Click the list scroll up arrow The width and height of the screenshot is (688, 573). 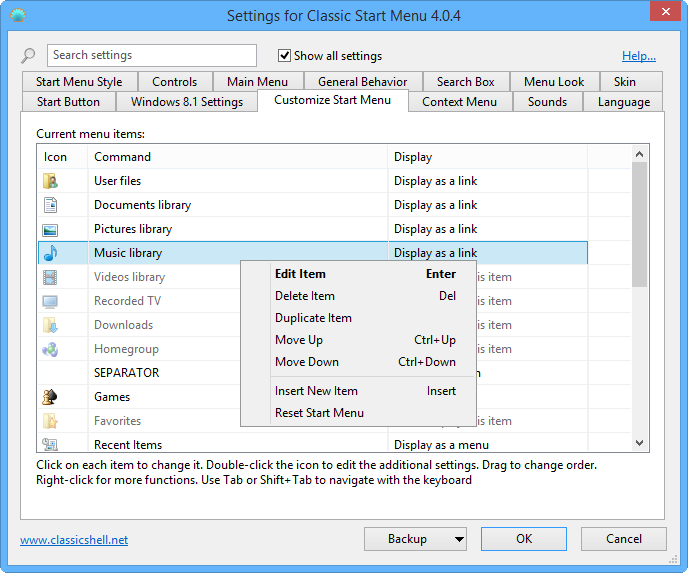coord(639,154)
